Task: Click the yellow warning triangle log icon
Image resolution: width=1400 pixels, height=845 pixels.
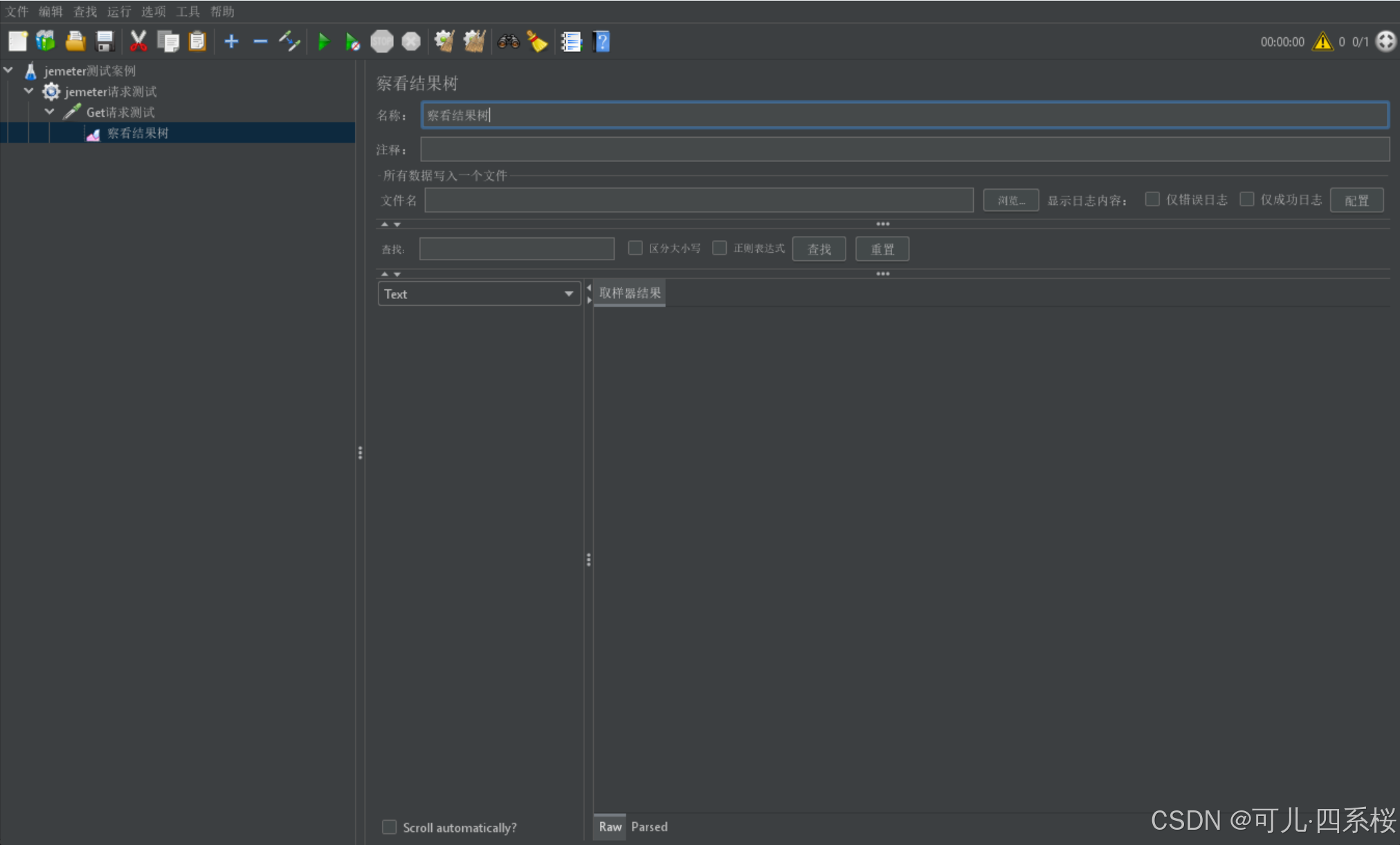Action: click(1322, 42)
